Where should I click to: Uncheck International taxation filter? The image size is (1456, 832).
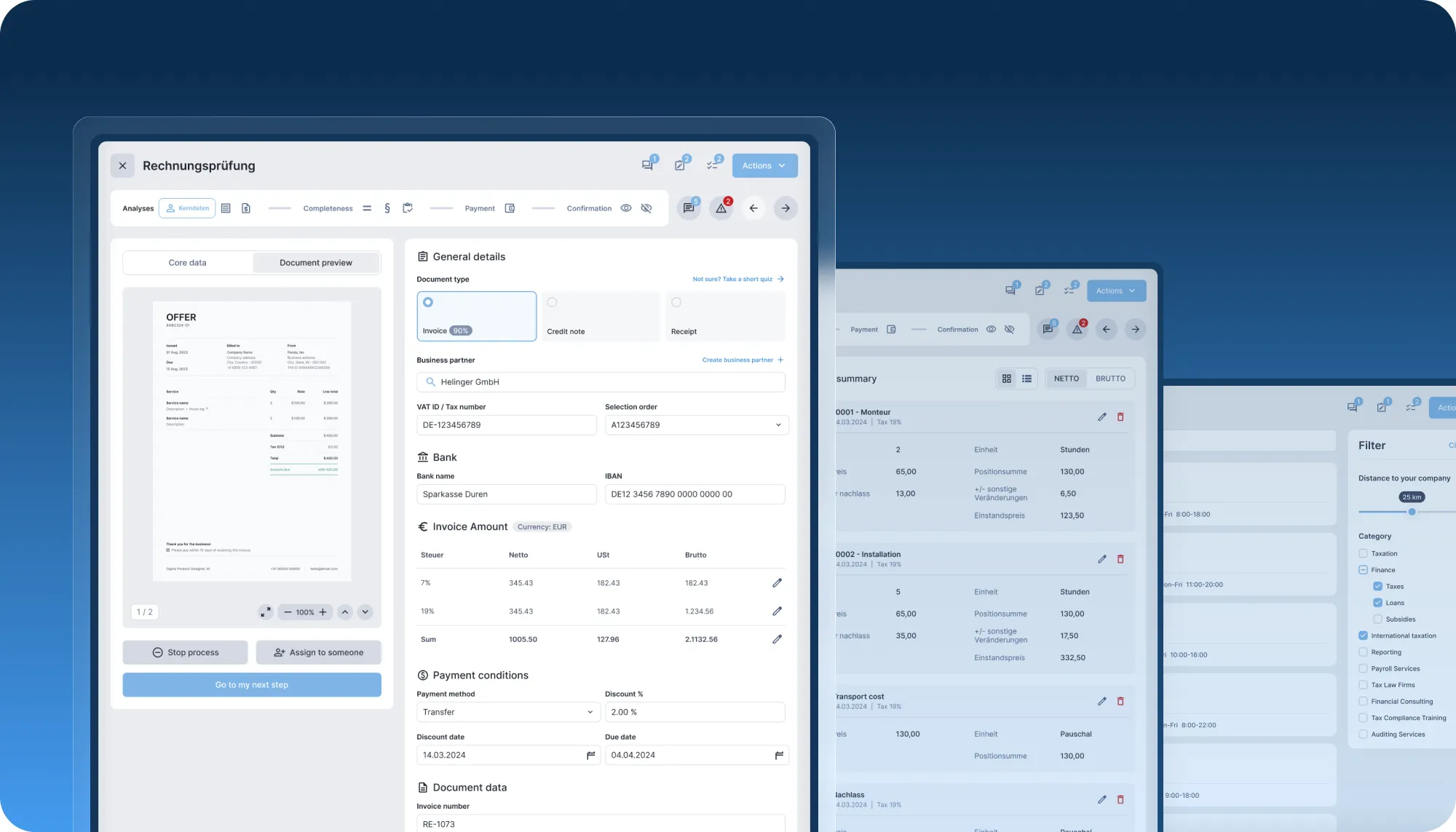point(1363,635)
